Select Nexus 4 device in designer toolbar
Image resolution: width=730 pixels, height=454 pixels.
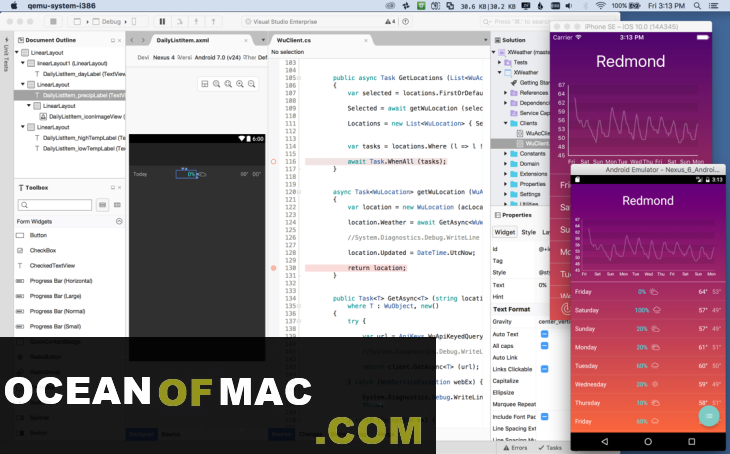pos(163,58)
